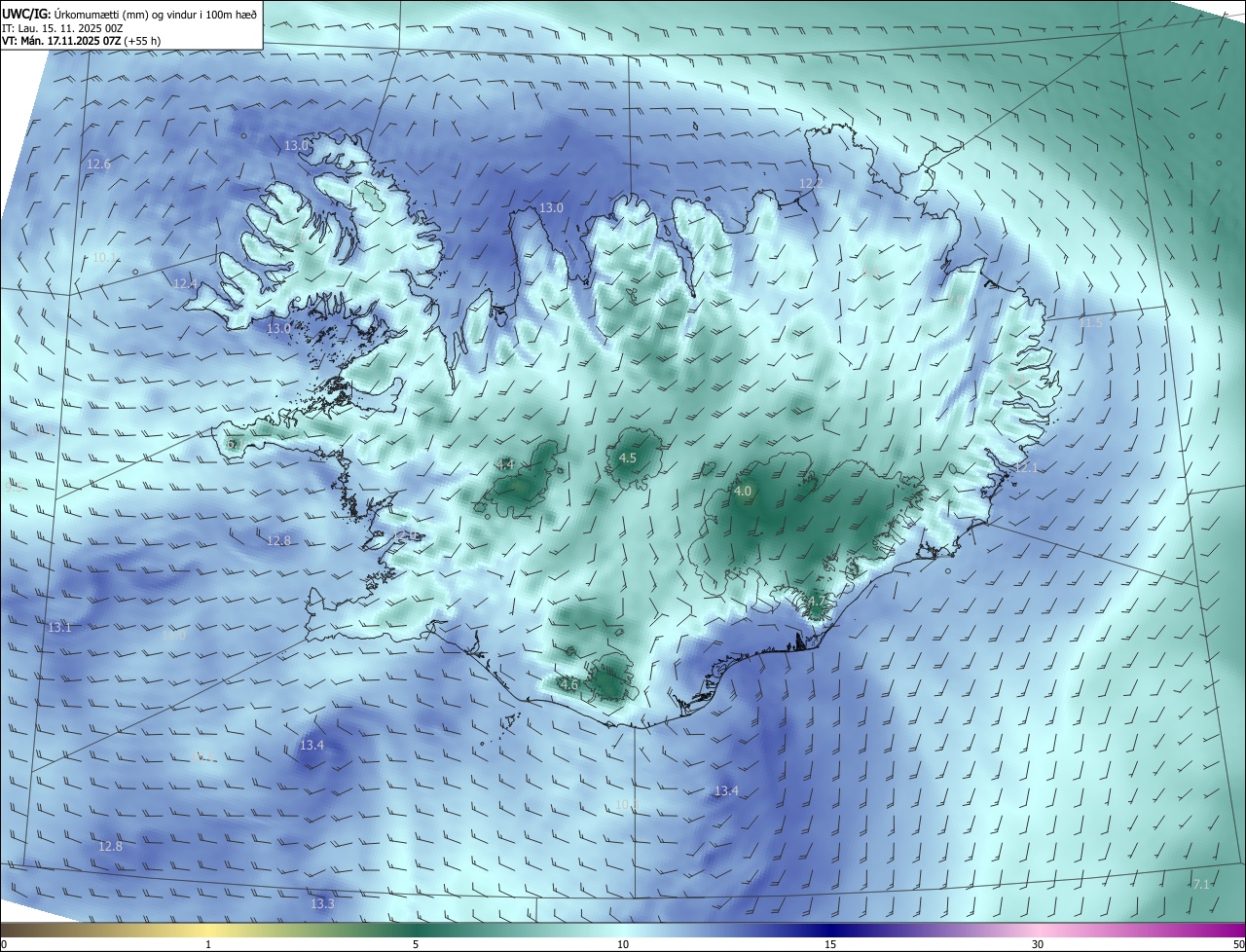1246x952 pixels.
Task: Click the '12.1' value label near the east coast
Action: (x=1026, y=468)
